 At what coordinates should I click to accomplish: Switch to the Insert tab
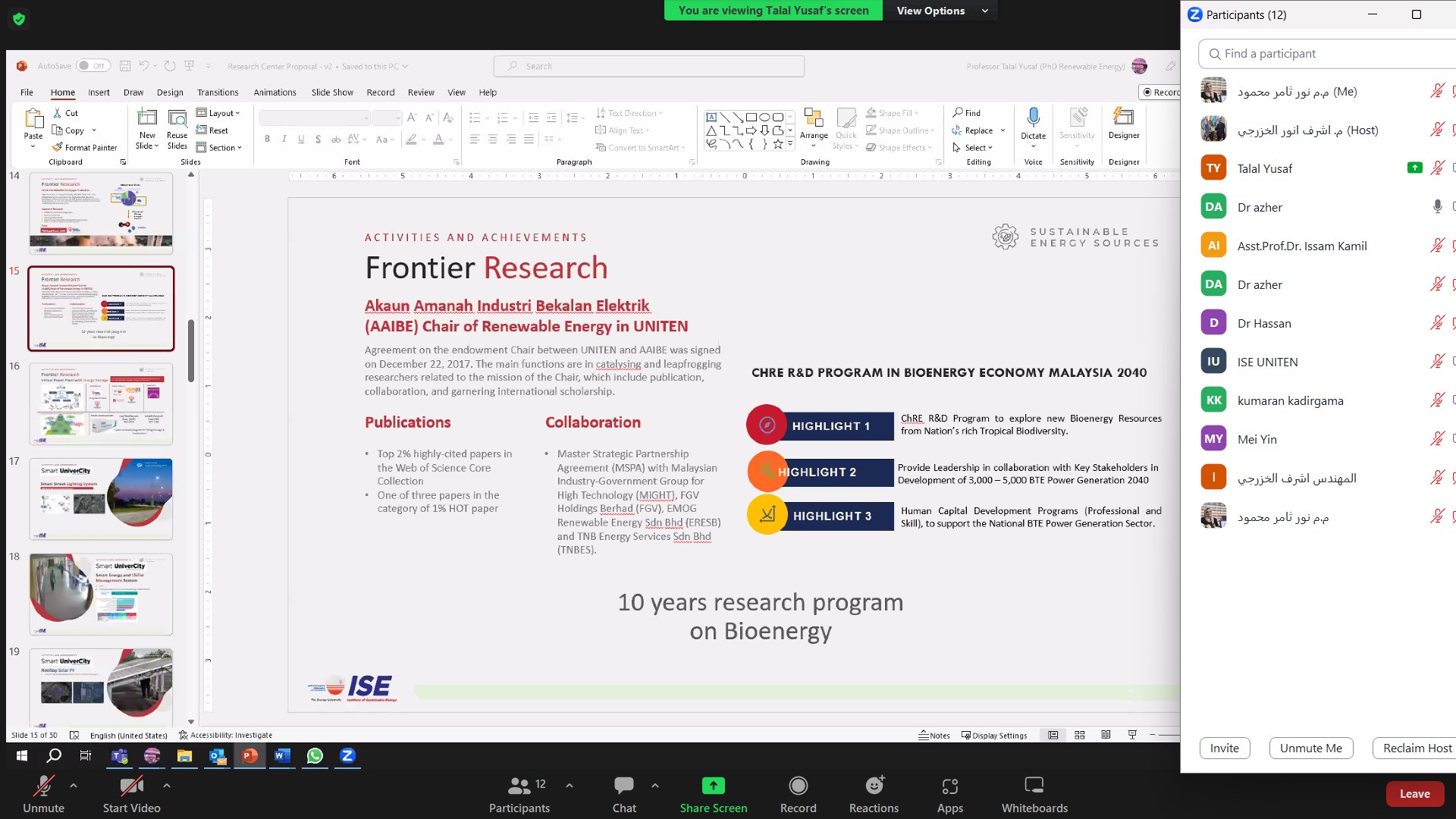tap(99, 93)
